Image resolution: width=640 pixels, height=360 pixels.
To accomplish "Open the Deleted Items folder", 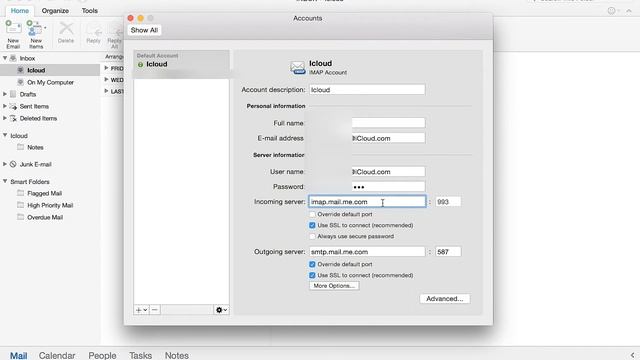I will click(38, 118).
